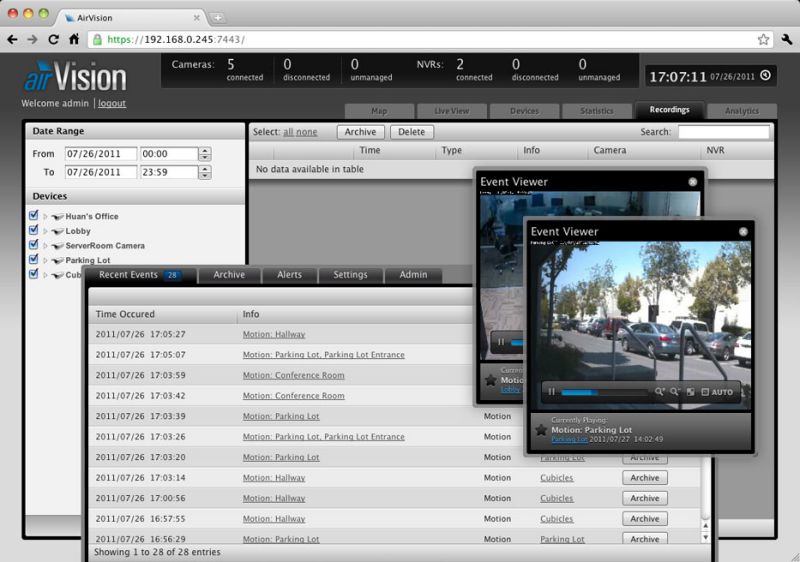Click the zoom out magnifier in Event Viewer
The width and height of the screenshot is (800, 562).
[675, 392]
